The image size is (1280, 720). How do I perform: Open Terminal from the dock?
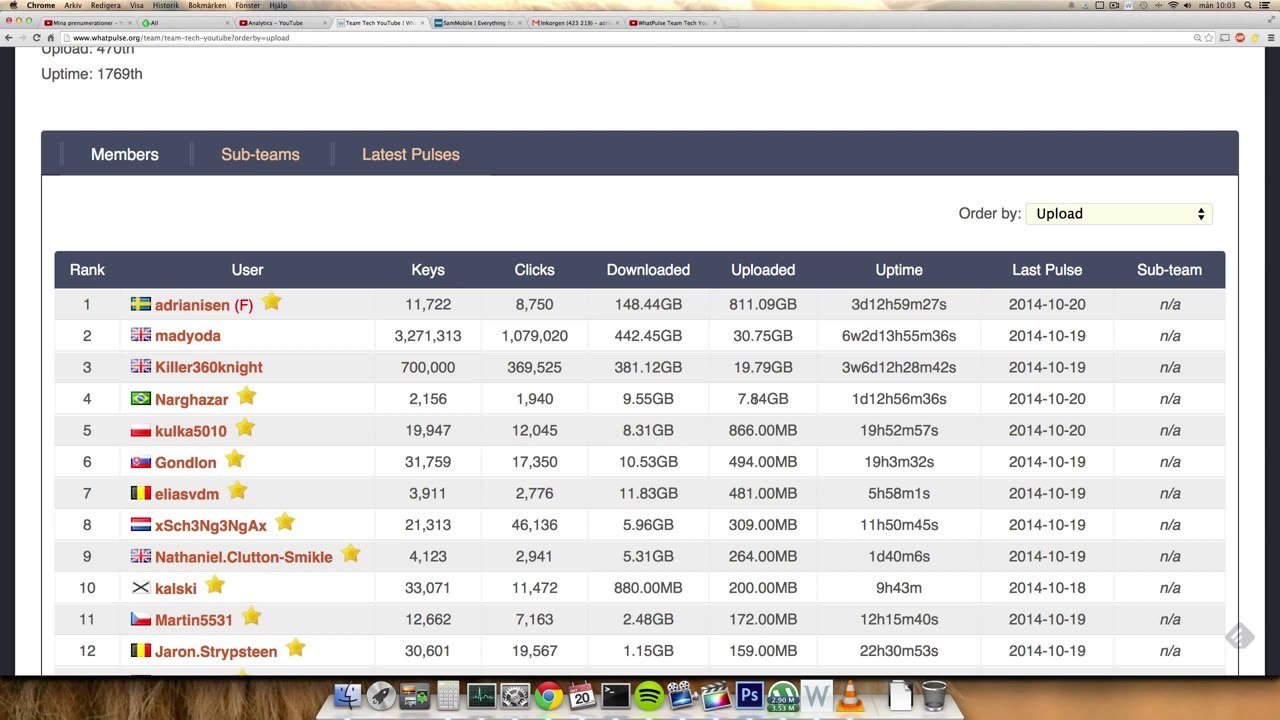[x=615, y=695]
